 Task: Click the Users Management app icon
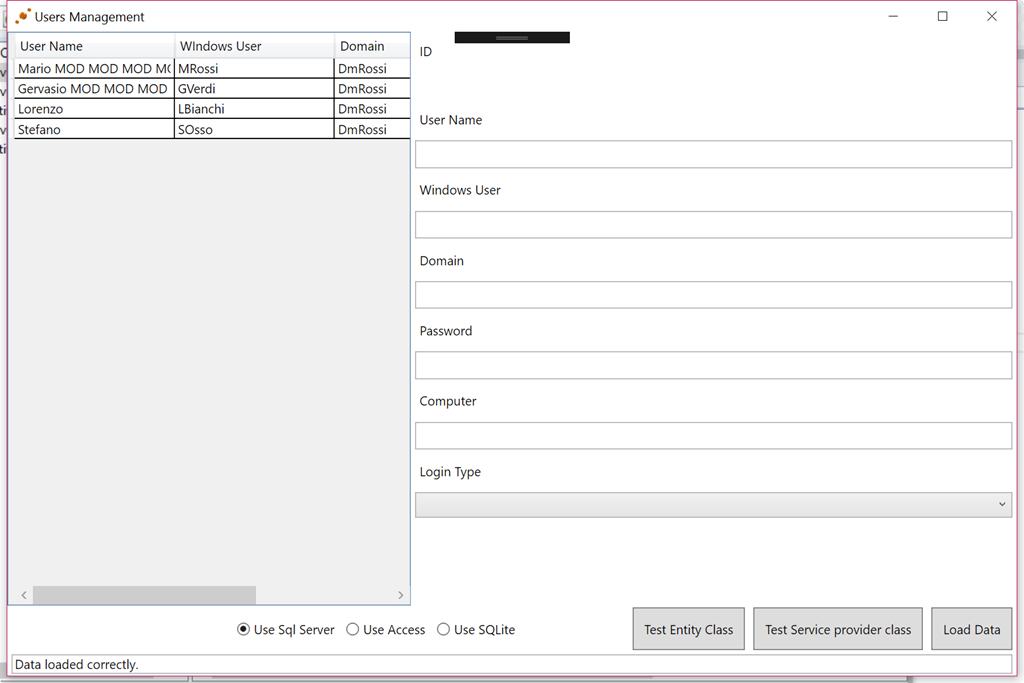click(x=22, y=17)
